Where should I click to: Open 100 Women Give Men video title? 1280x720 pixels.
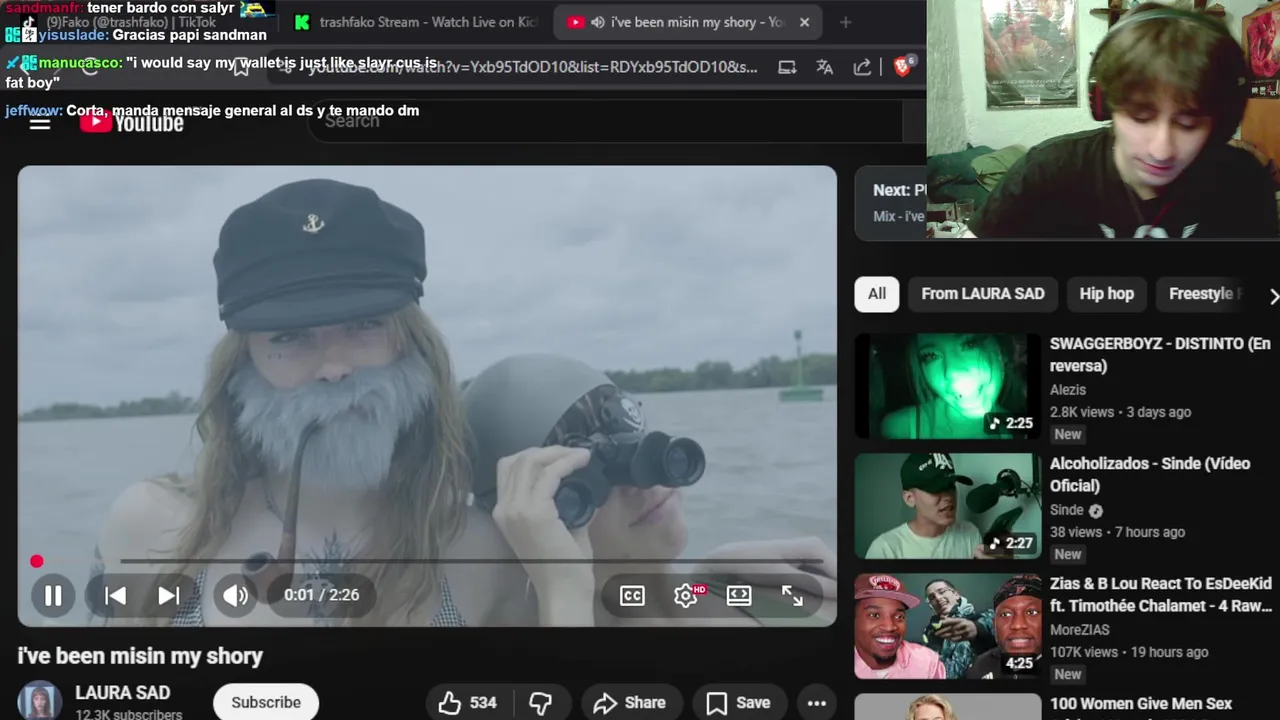point(1141,704)
